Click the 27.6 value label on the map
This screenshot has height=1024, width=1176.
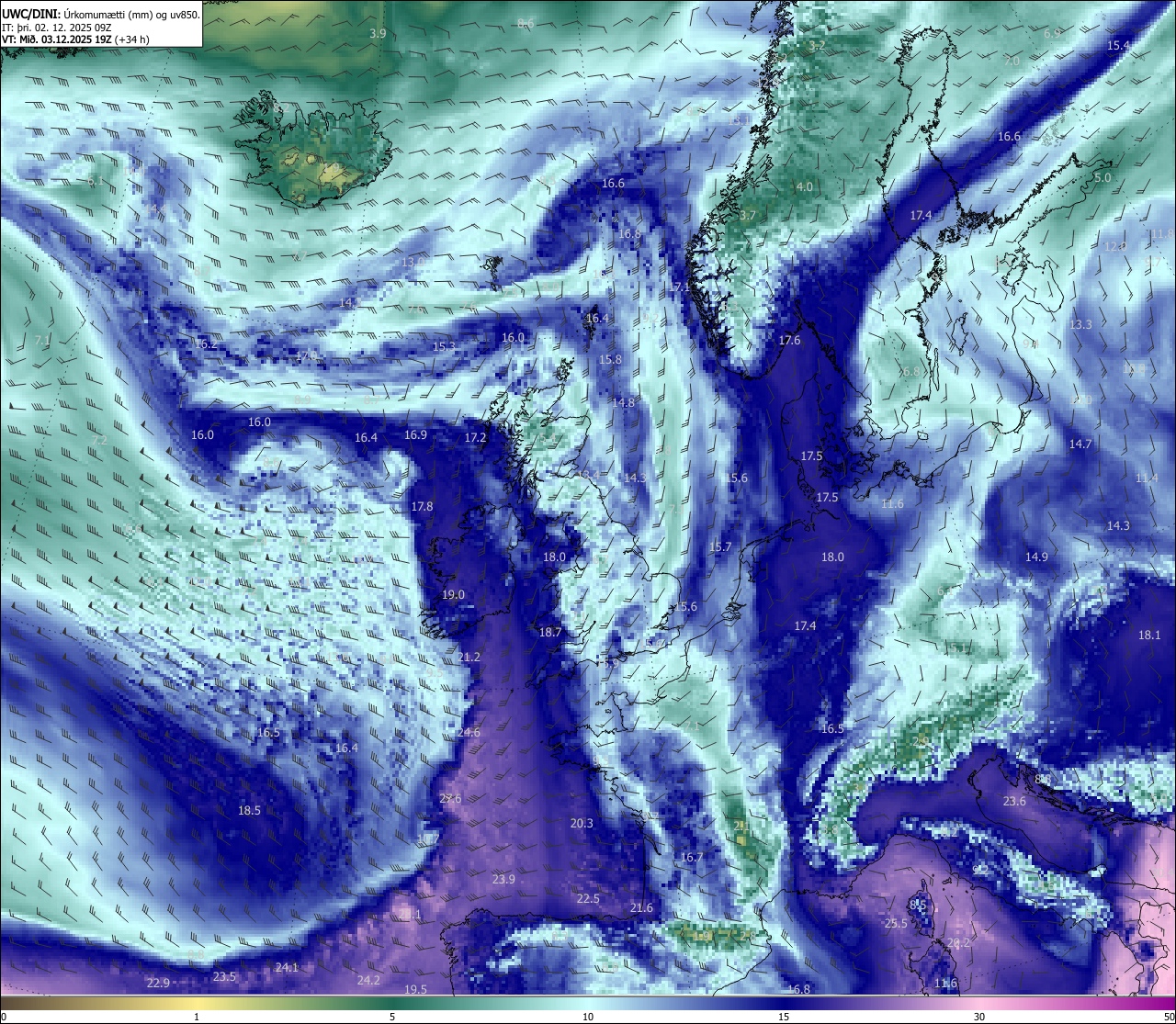[450, 799]
